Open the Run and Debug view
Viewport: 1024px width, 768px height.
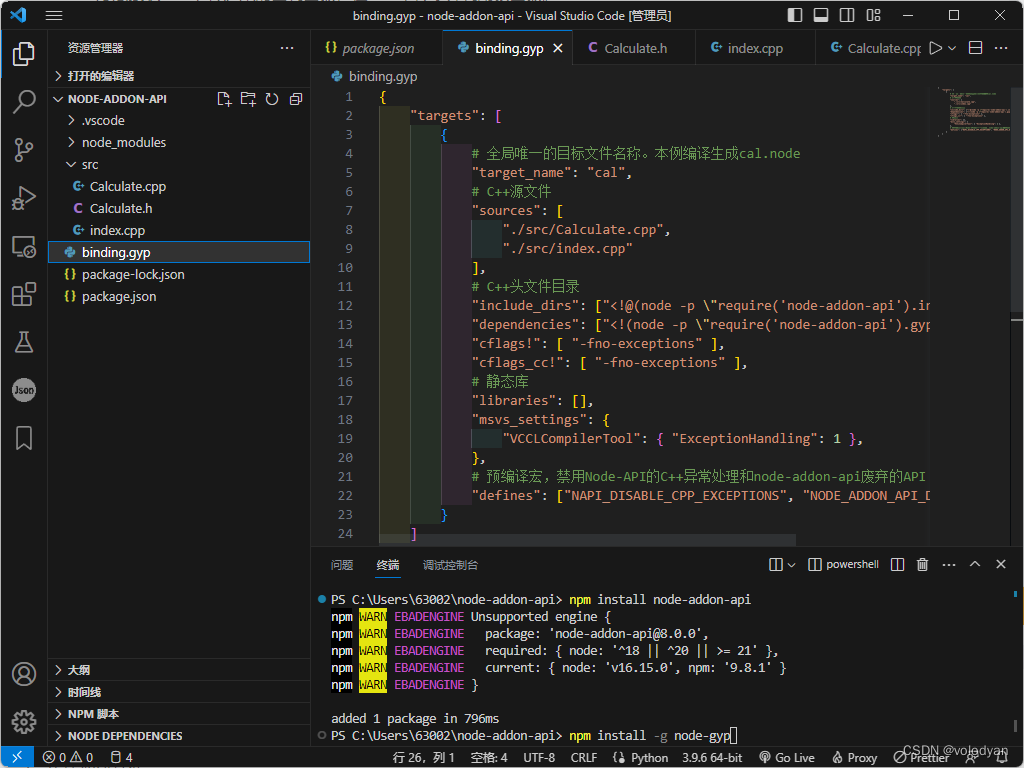click(24, 197)
